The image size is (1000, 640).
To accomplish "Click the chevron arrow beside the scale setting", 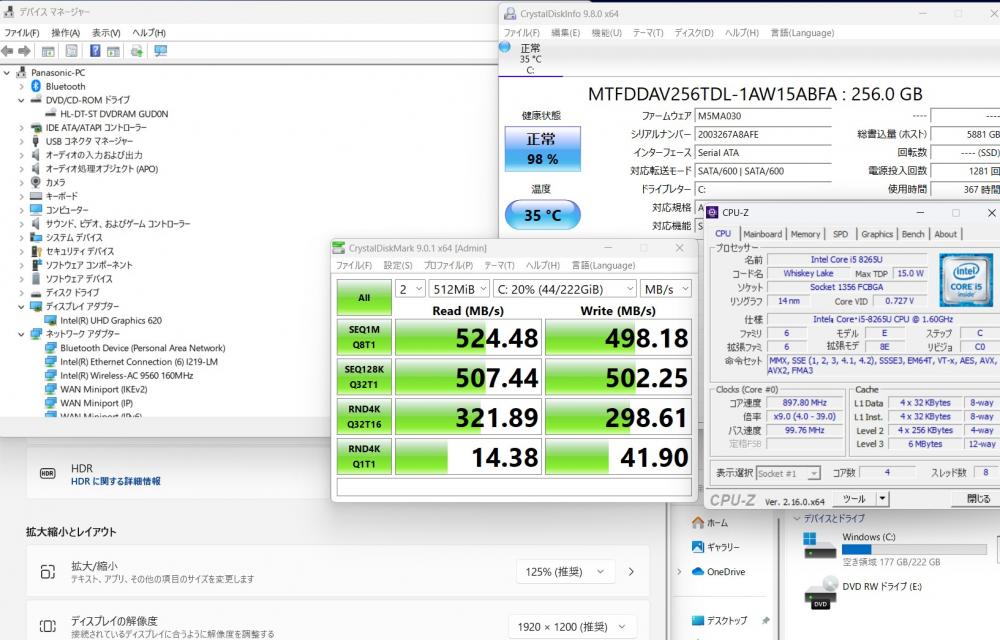I will click(631, 572).
